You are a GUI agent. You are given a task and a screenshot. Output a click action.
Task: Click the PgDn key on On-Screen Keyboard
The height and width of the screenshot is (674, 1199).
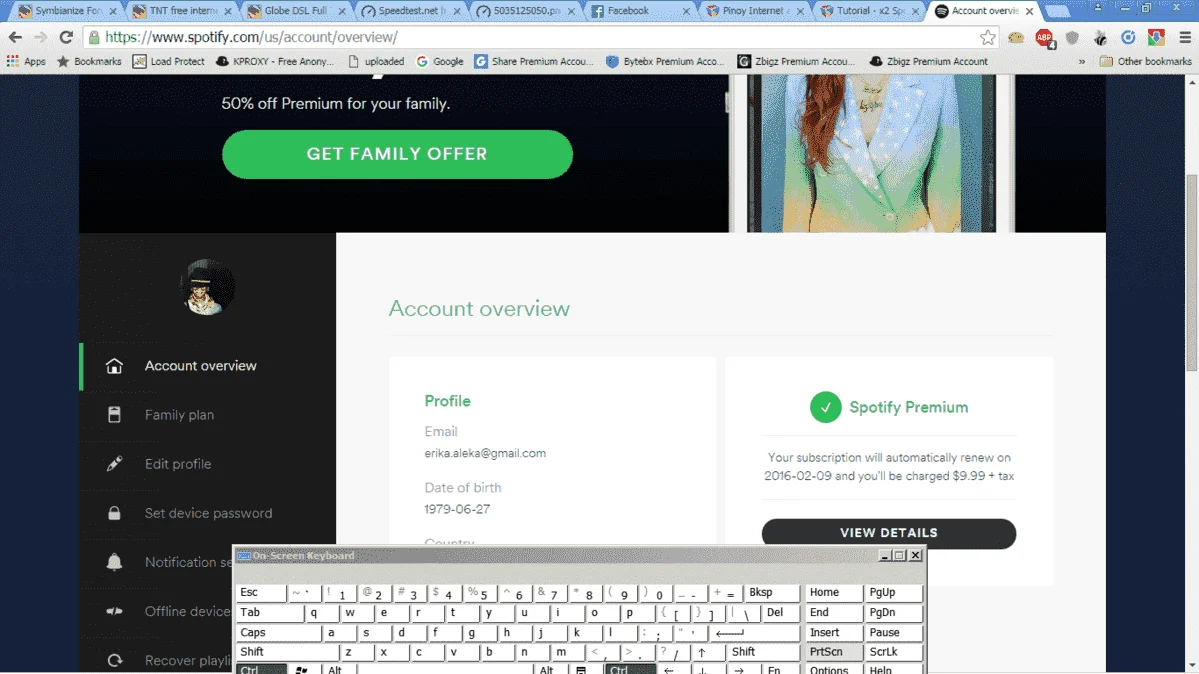coord(893,613)
